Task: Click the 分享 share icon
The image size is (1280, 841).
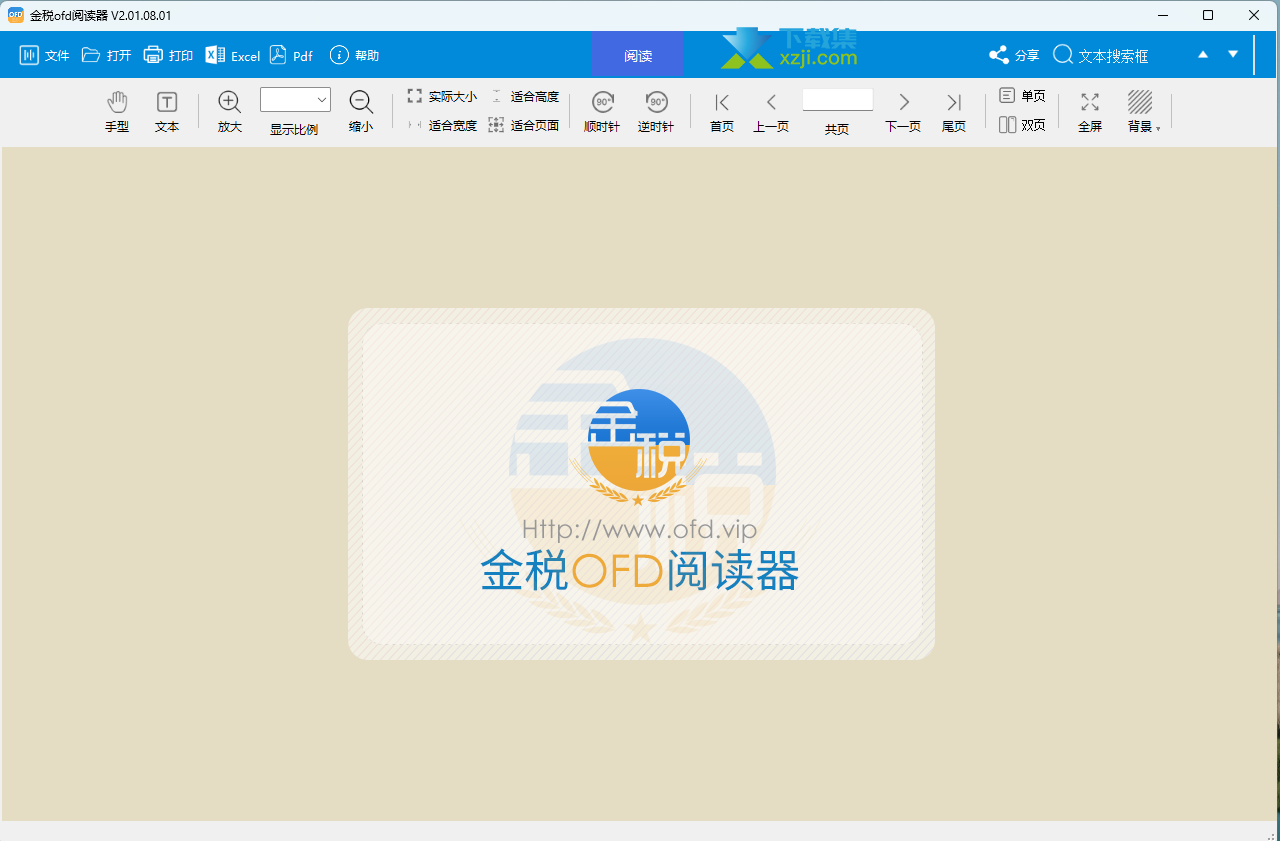Action: tap(998, 55)
